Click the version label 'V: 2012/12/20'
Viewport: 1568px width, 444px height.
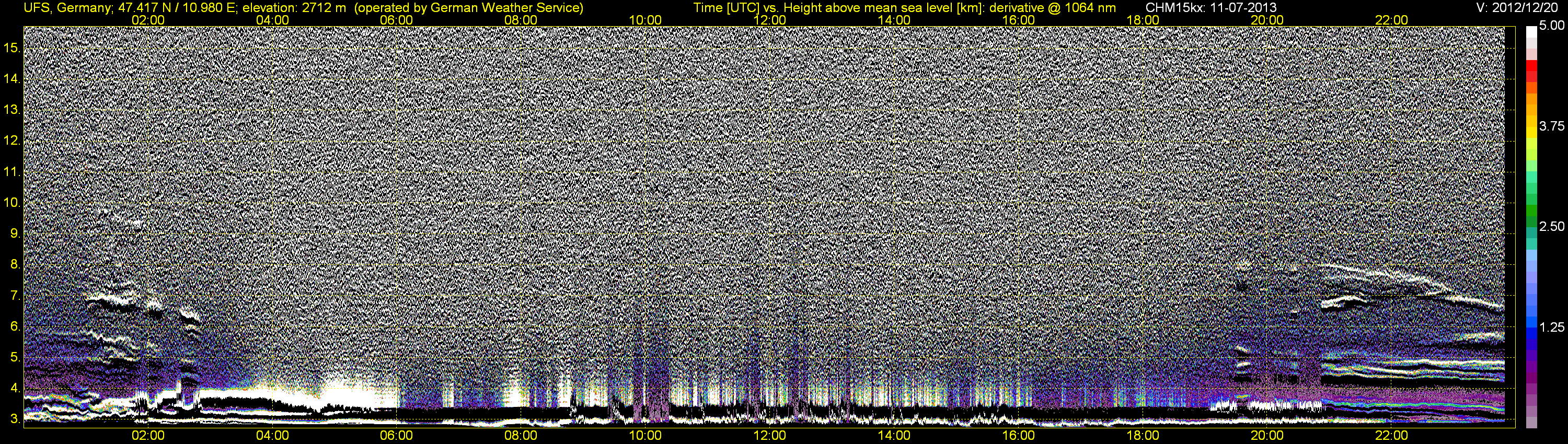[x=1518, y=8]
